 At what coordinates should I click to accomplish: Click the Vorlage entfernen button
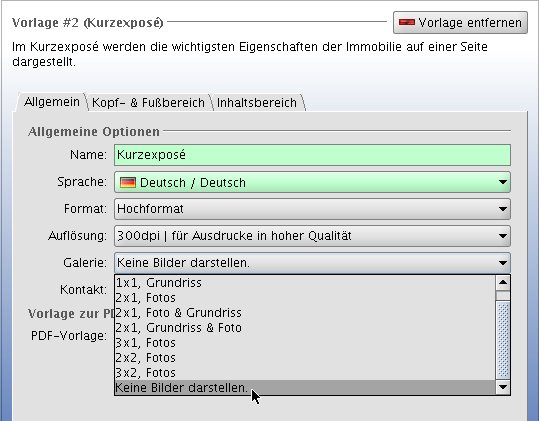click(x=460, y=23)
